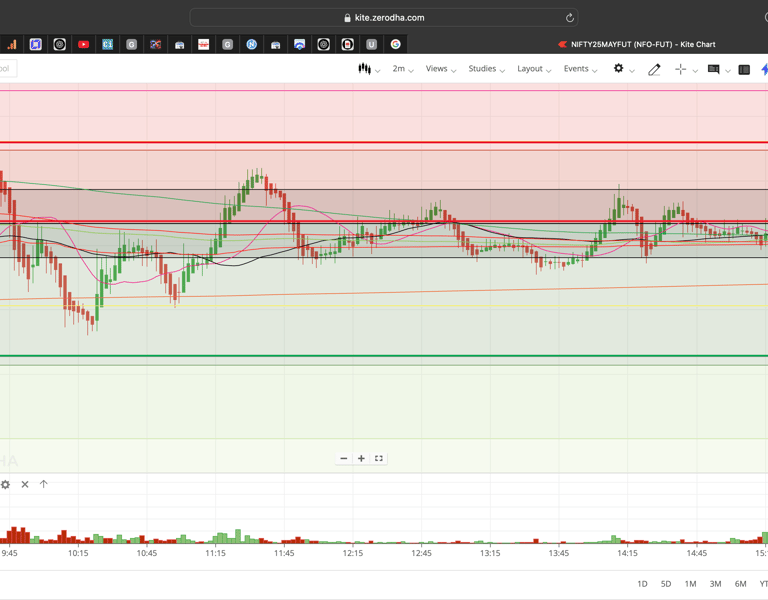
Task: Select the thick green horizontal support line
Action: click(384, 356)
